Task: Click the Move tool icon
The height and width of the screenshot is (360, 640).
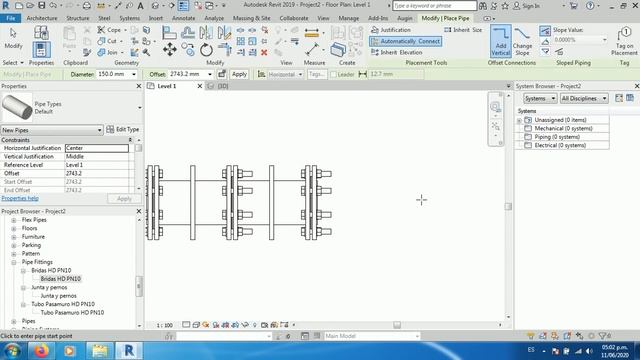Action: pos(169,50)
